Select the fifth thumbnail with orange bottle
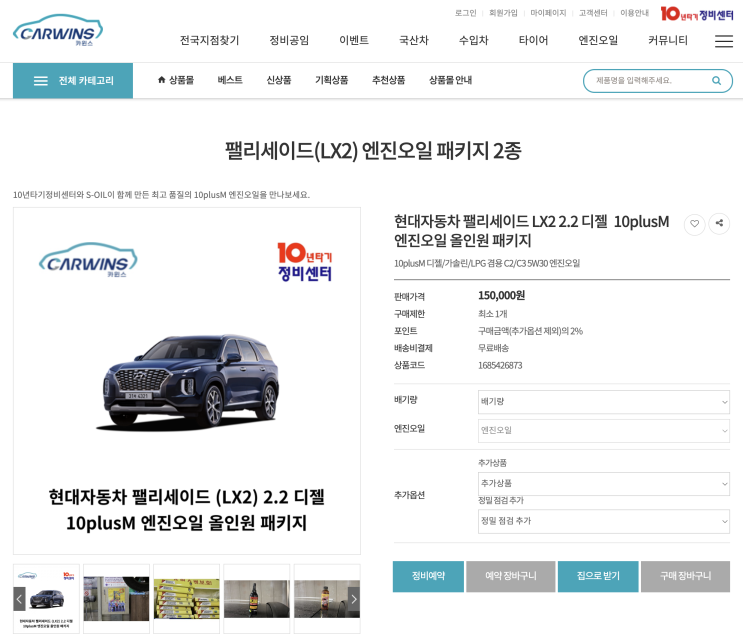The image size is (743, 640). click(327, 599)
